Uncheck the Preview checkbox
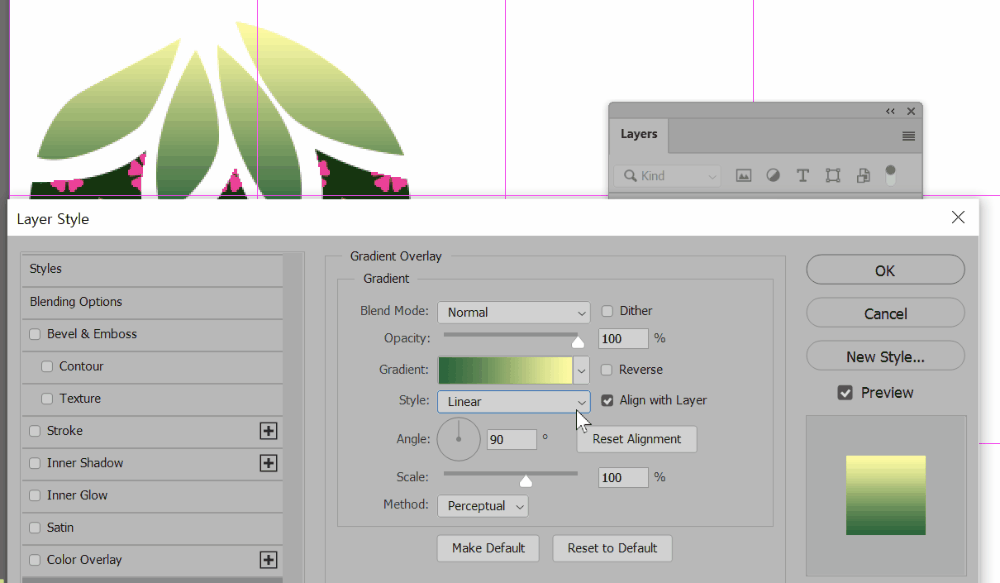Image resolution: width=1000 pixels, height=583 pixels. [845, 393]
